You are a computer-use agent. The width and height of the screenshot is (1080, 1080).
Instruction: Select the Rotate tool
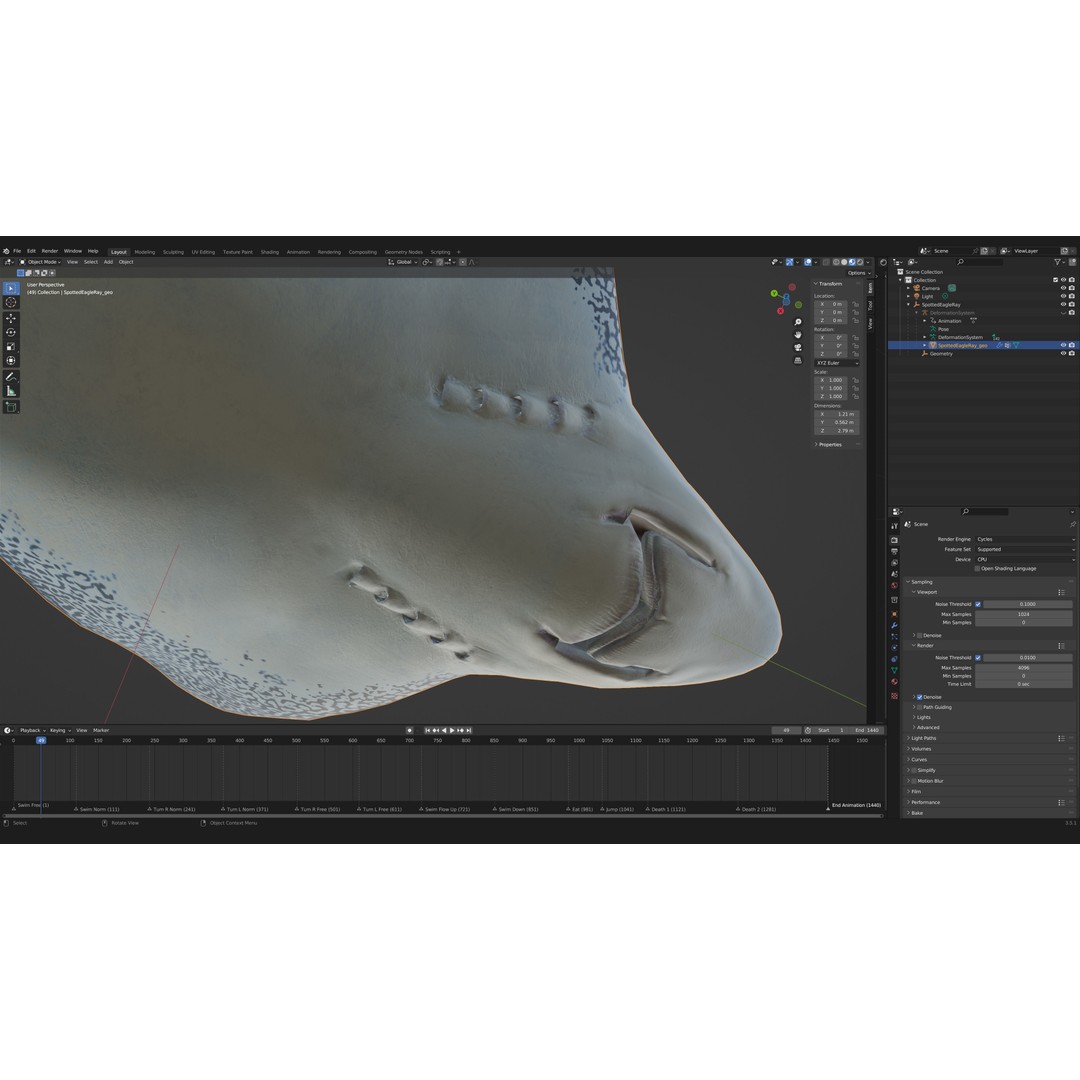11,332
